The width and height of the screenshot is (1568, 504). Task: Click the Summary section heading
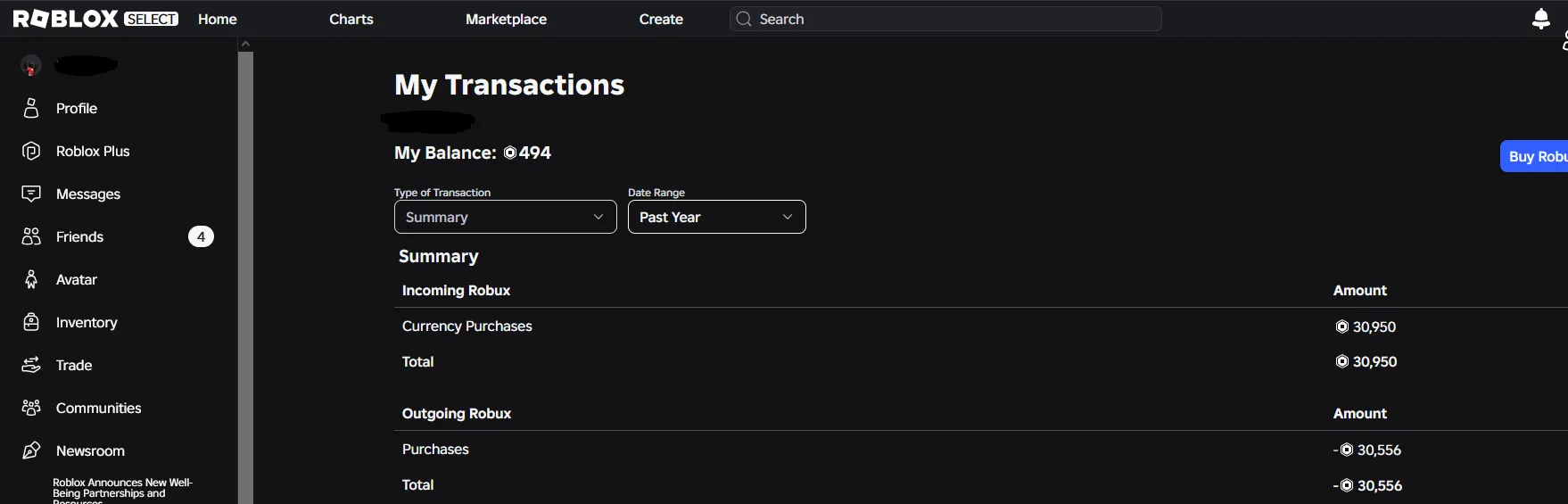coord(439,257)
